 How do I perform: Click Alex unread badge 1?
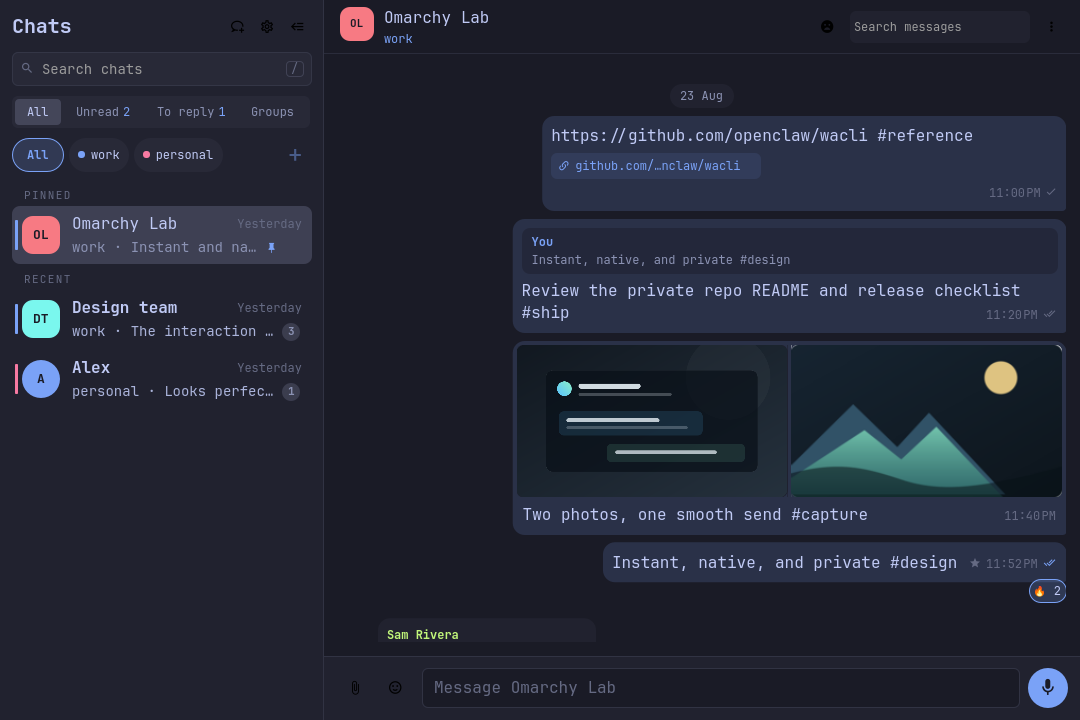pyautogui.click(x=291, y=391)
